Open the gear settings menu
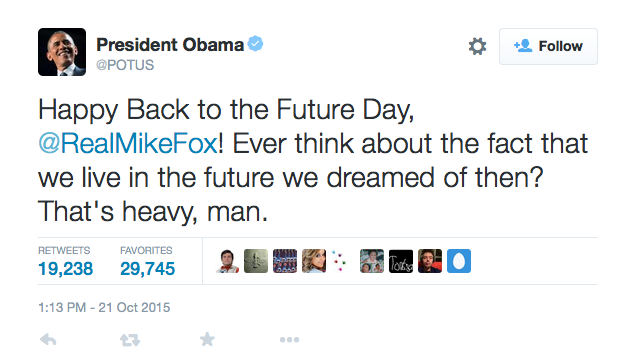This screenshot has width=632, height=364. click(x=477, y=46)
